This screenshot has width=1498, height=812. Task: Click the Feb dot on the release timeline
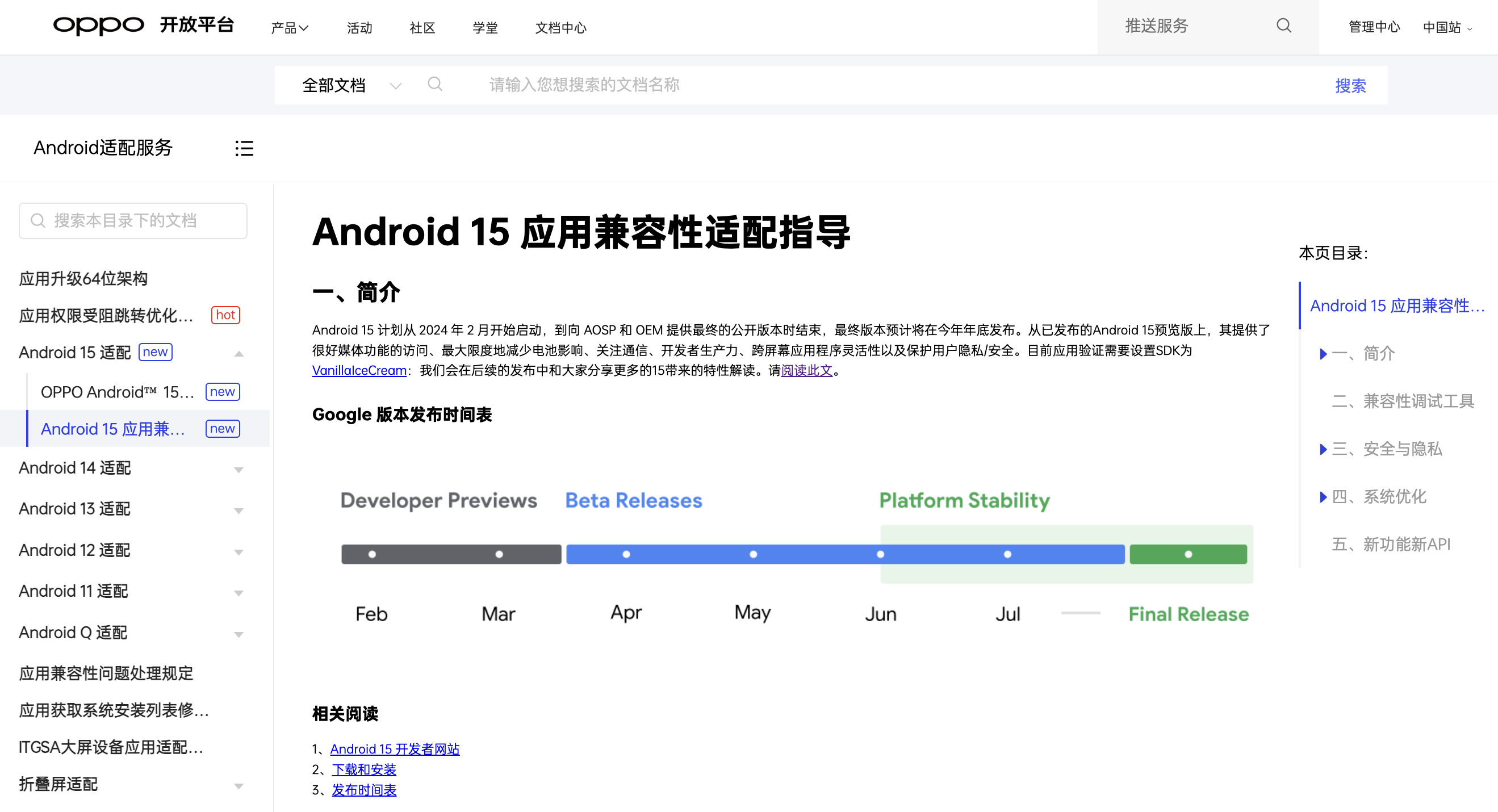372,554
